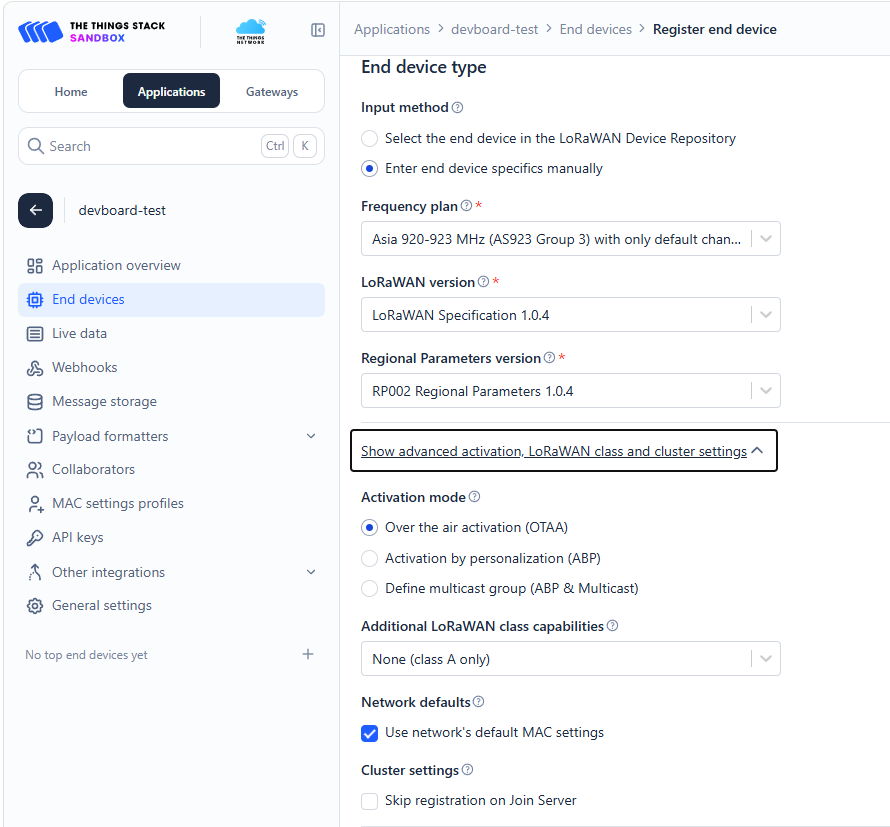Click the General settings gear icon
The width and height of the screenshot is (890, 827).
[35, 606]
